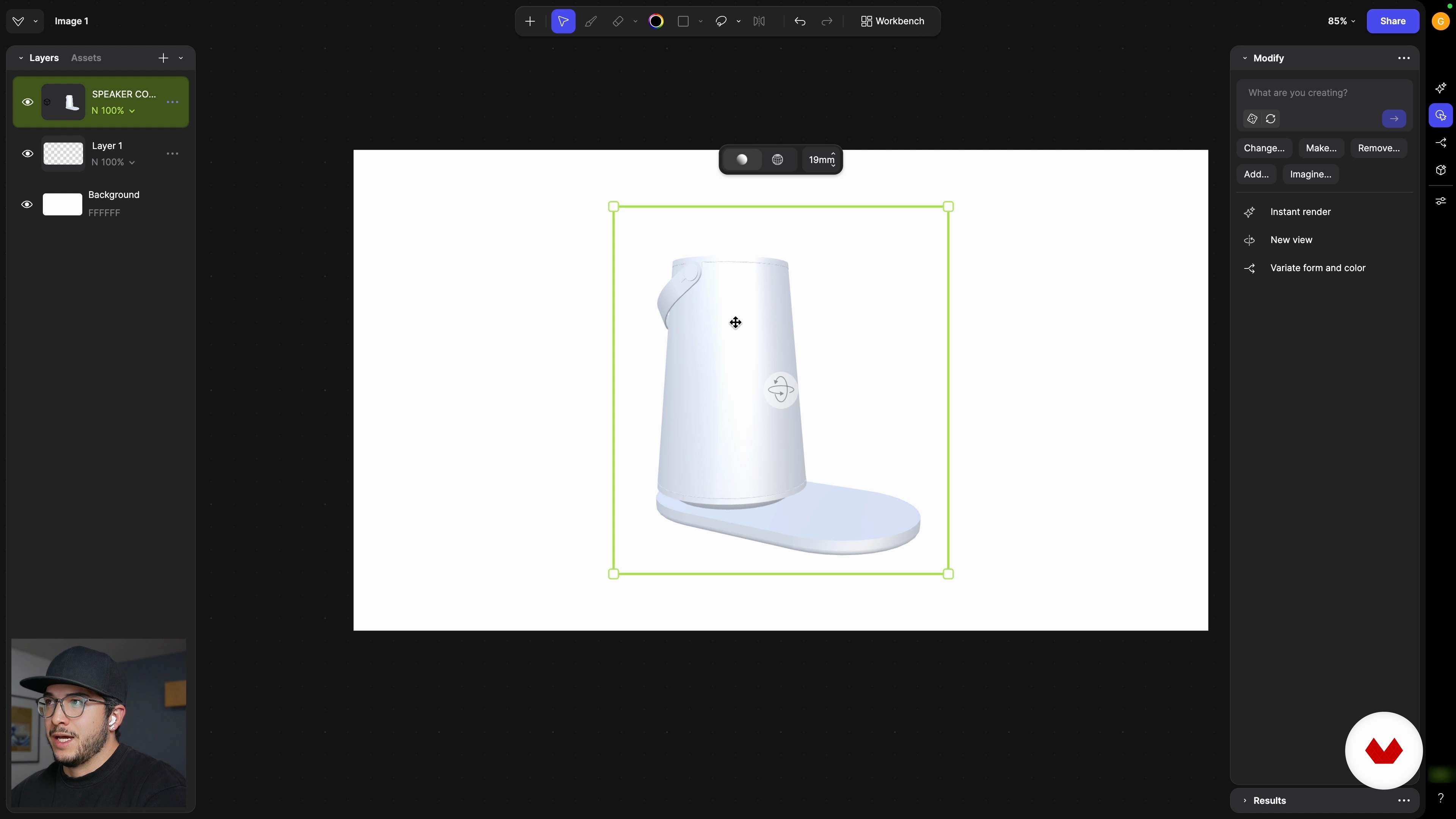Expand the Results panel
1456x819 pixels.
pyautogui.click(x=1269, y=800)
